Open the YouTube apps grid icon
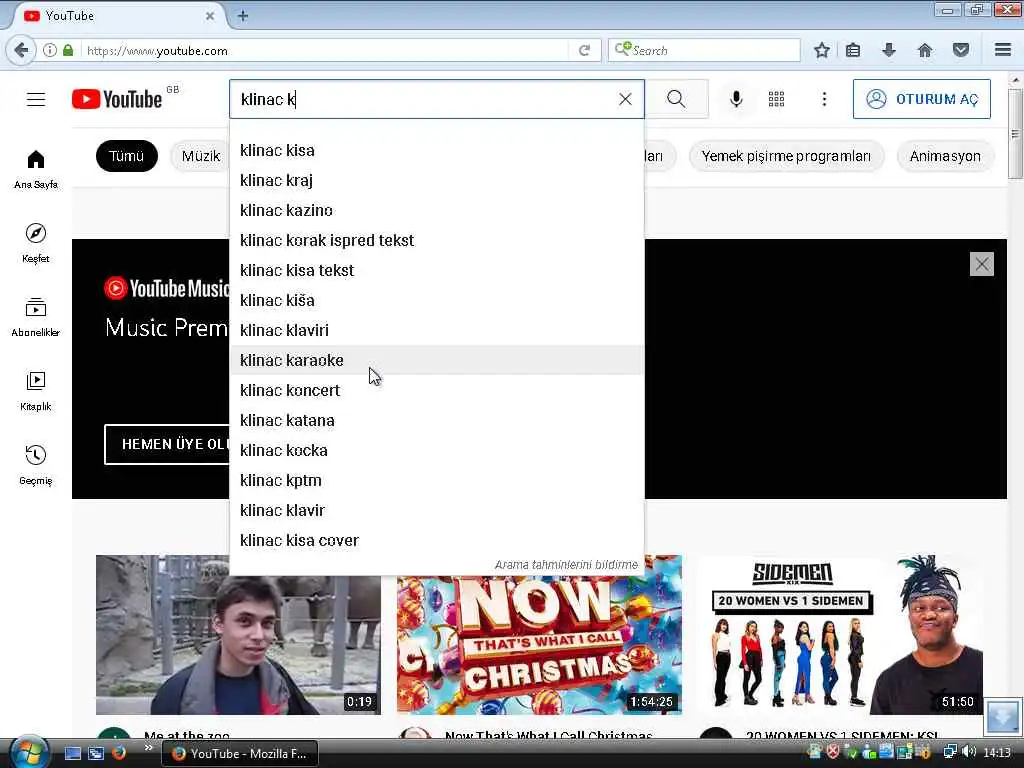The height and width of the screenshot is (768, 1024). pyautogui.click(x=776, y=99)
